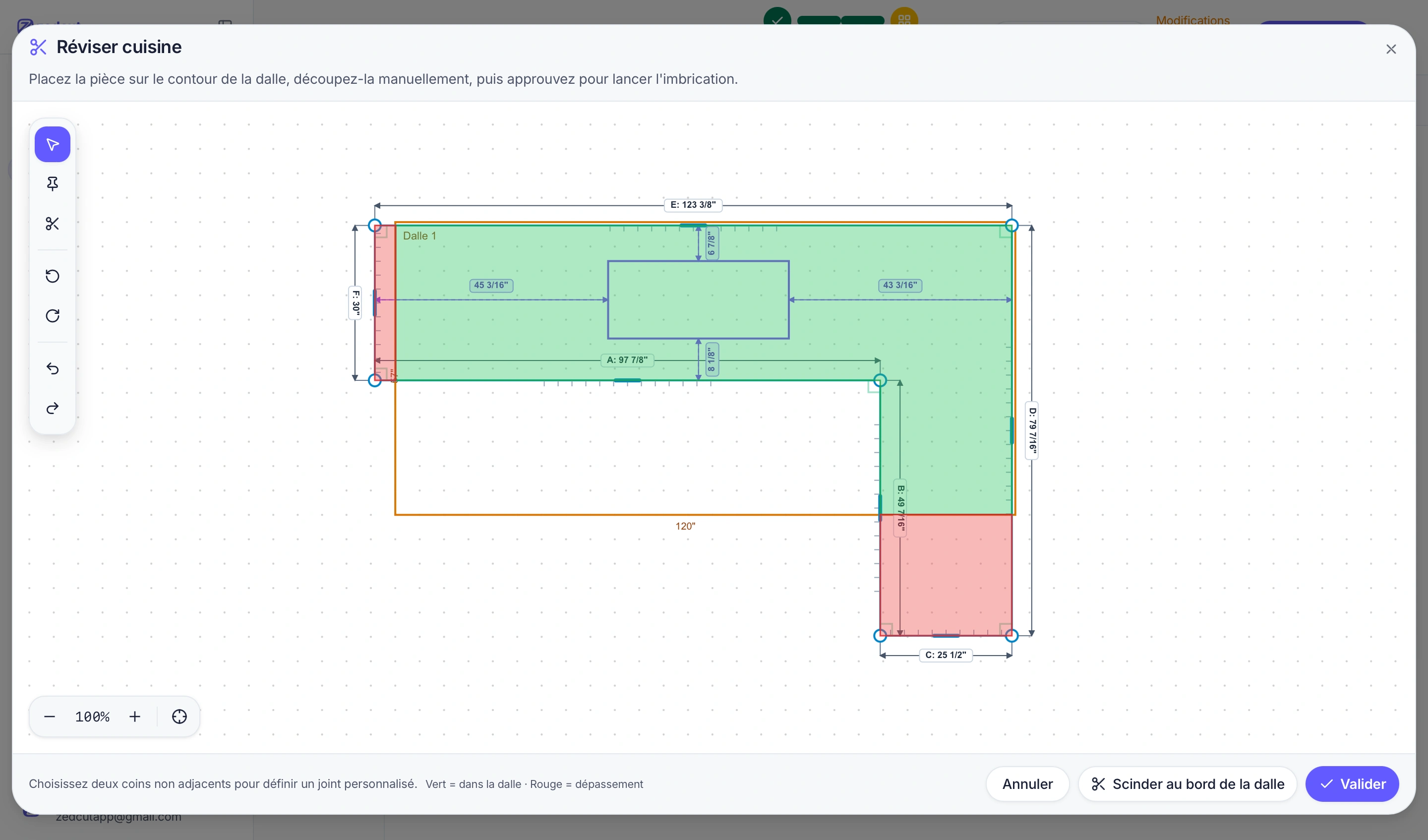Zoom out with the minus button
This screenshot has width=1428, height=840.
tap(49, 717)
